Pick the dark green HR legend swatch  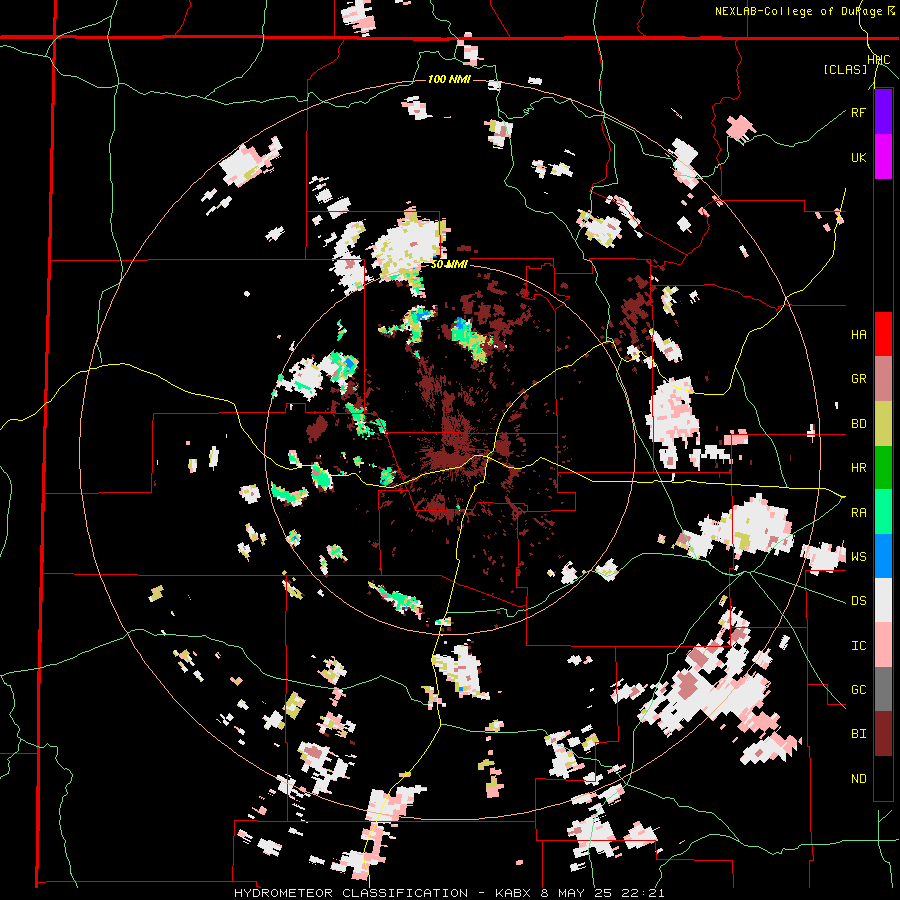[883, 468]
